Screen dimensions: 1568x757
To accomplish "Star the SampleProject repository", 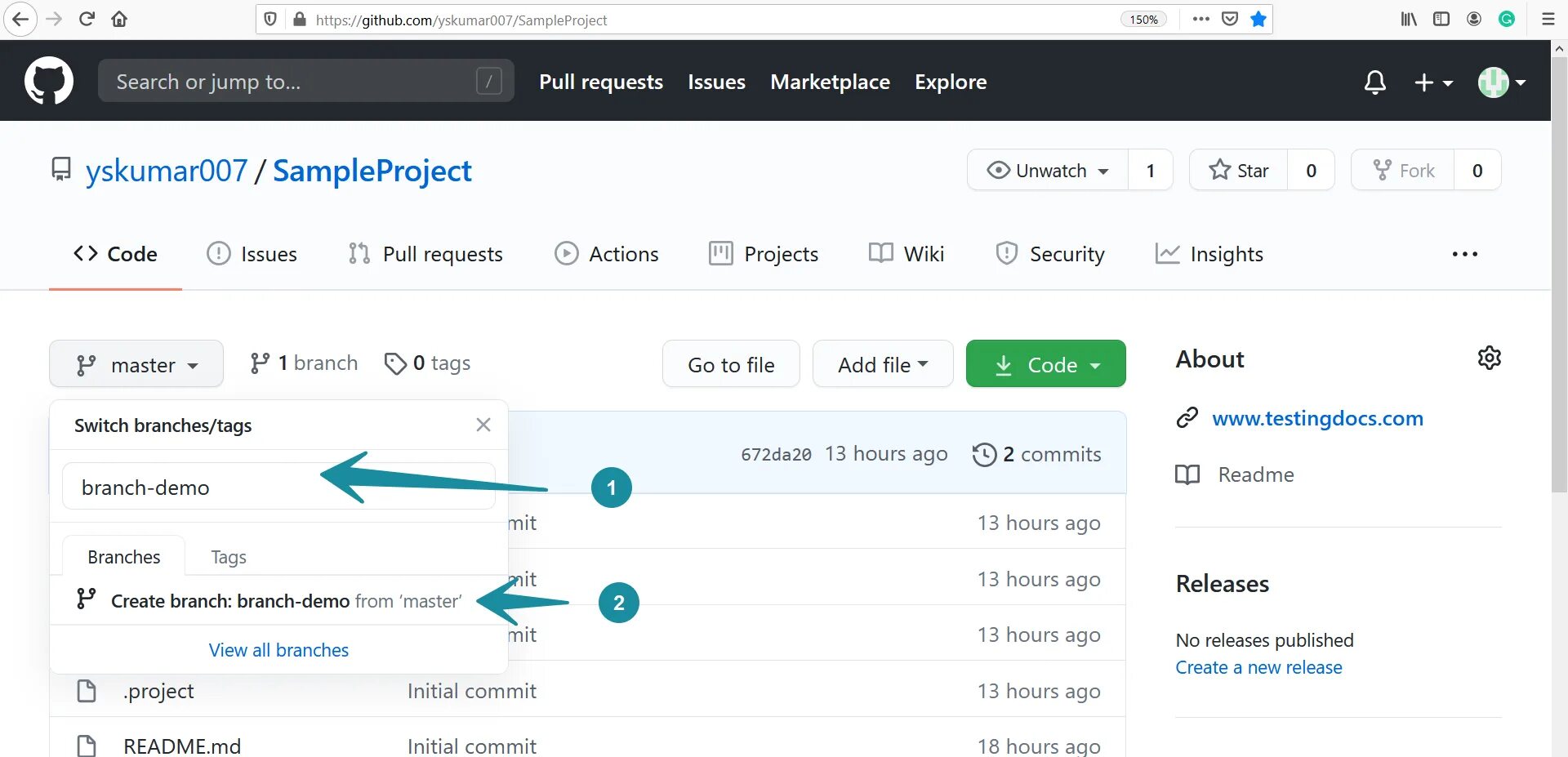I will click(1239, 170).
